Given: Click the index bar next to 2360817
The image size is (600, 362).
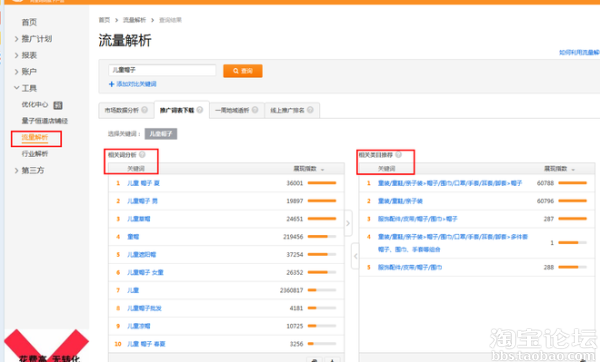Looking at the screenshot, I should (322, 290).
